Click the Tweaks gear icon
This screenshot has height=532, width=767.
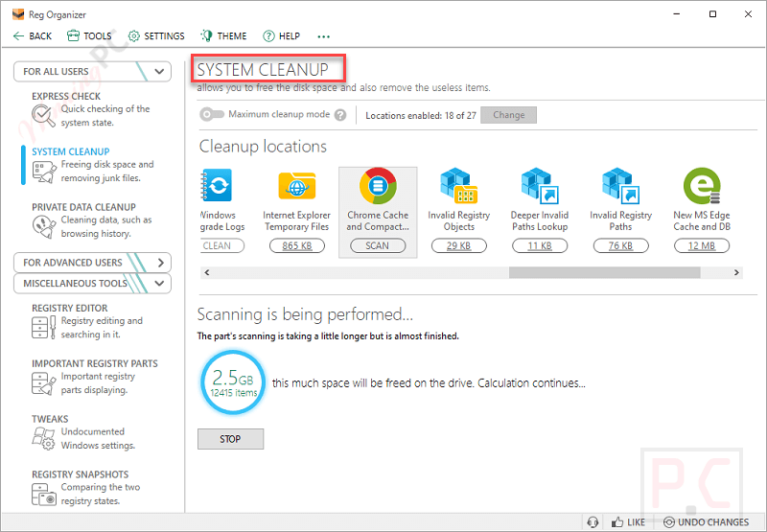(44, 439)
